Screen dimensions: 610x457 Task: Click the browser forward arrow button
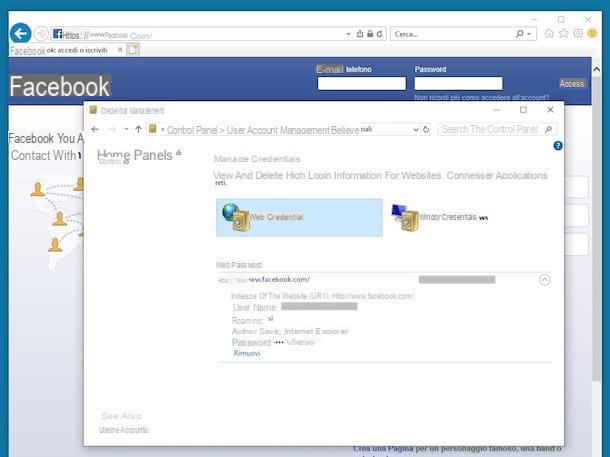click(41, 34)
